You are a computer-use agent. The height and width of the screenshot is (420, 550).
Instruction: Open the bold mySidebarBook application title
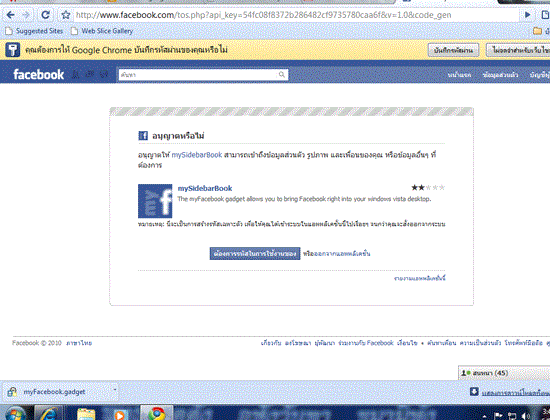pyautogui.click(x=205, y=188)
